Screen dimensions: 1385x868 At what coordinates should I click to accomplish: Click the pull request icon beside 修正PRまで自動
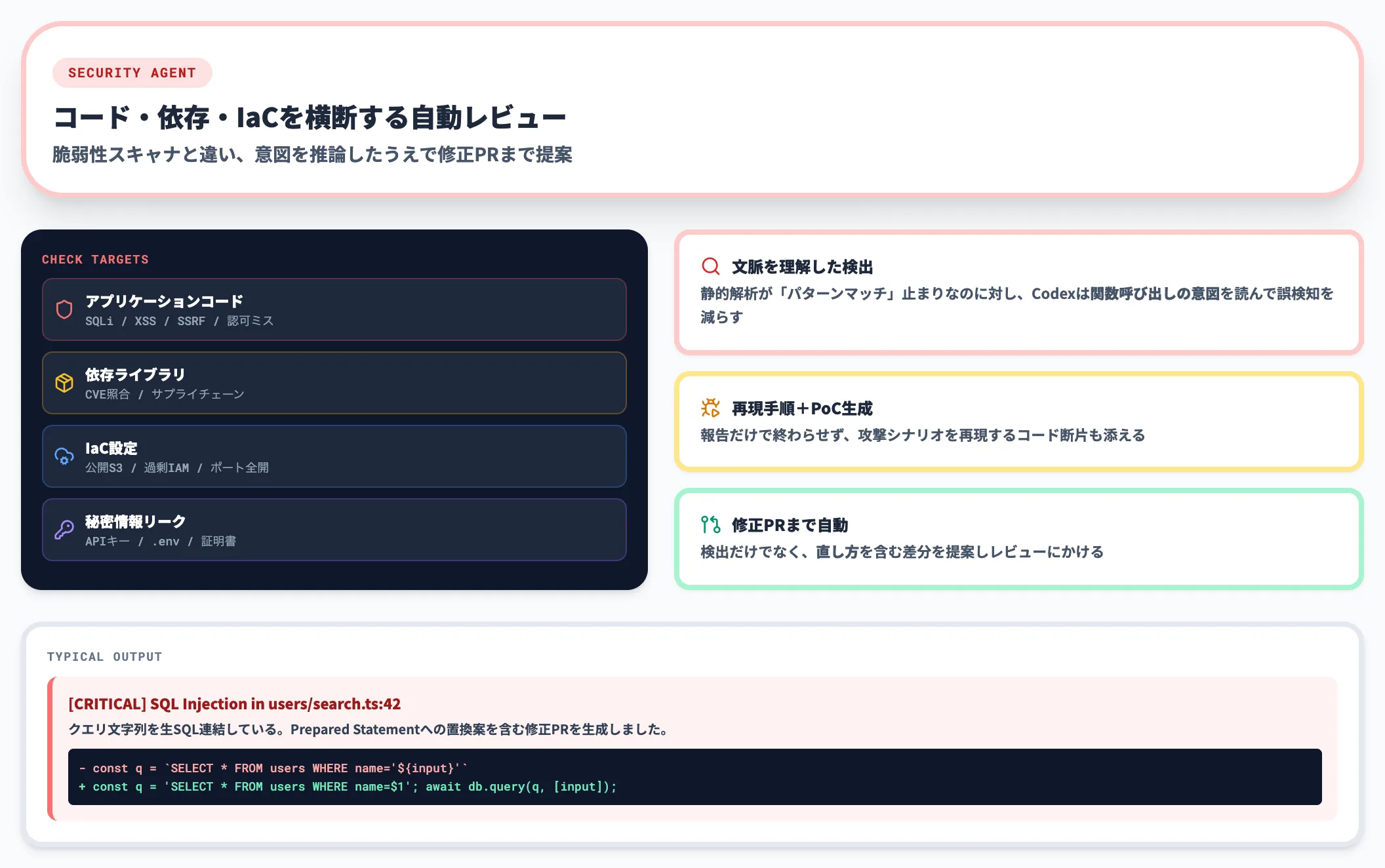710,524
